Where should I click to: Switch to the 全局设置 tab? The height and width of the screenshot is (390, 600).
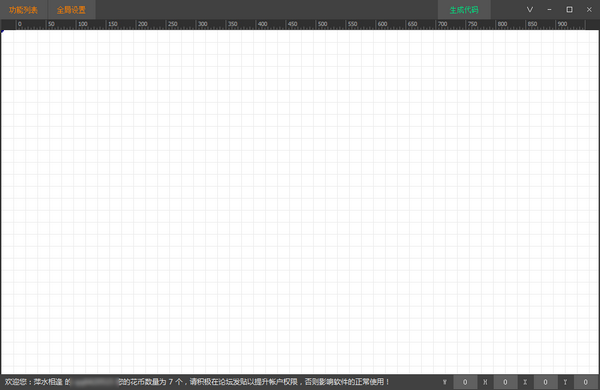point(71,10)
